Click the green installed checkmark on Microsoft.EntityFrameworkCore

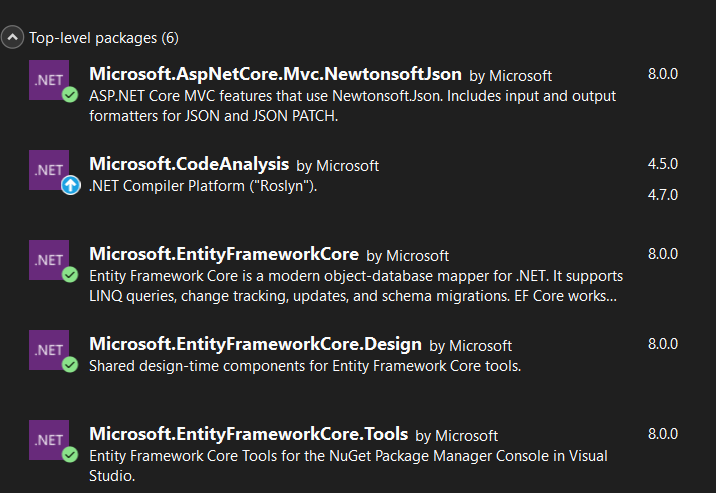(x=70, y=275)
